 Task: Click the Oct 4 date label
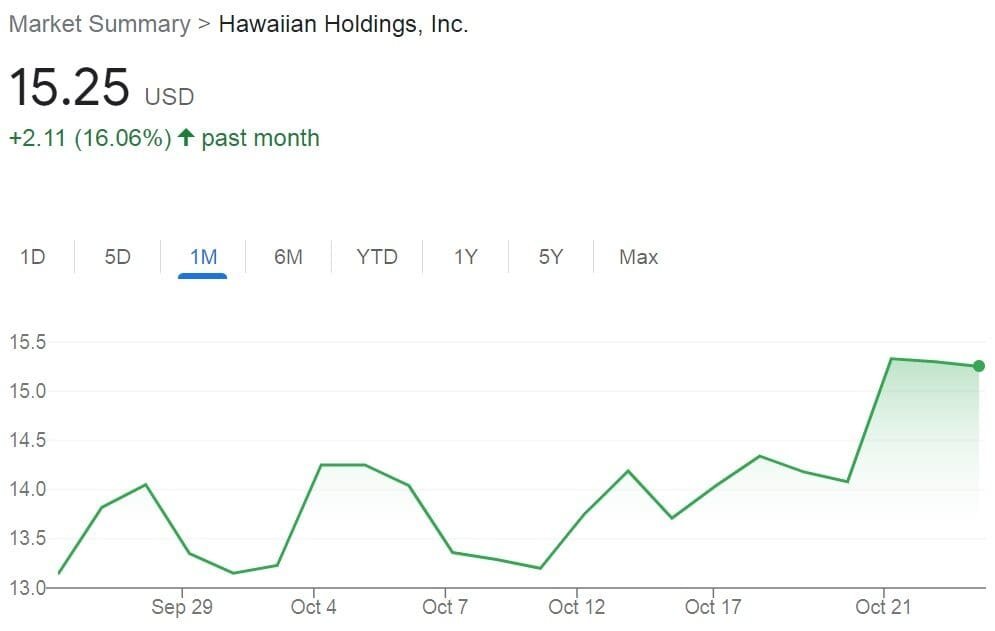313,607
